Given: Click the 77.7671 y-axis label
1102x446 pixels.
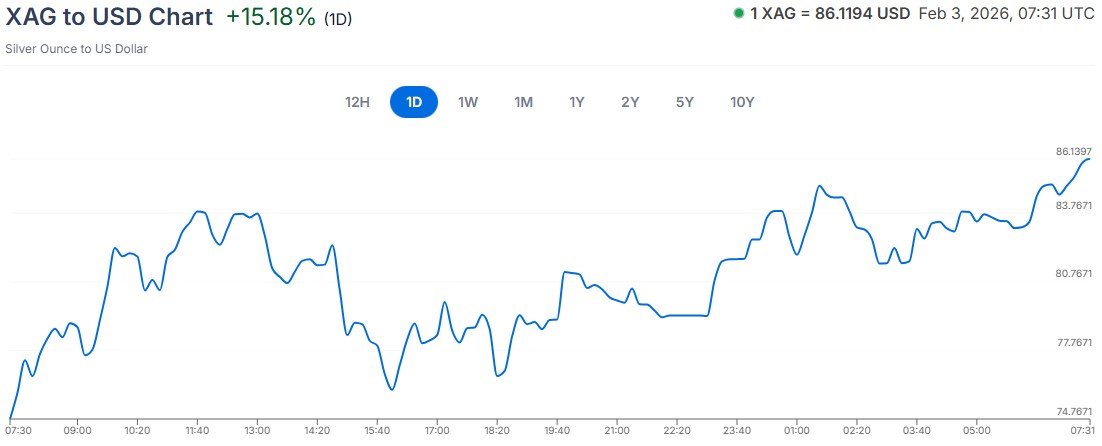Looking at the screenshot, I should (1074, 343).
